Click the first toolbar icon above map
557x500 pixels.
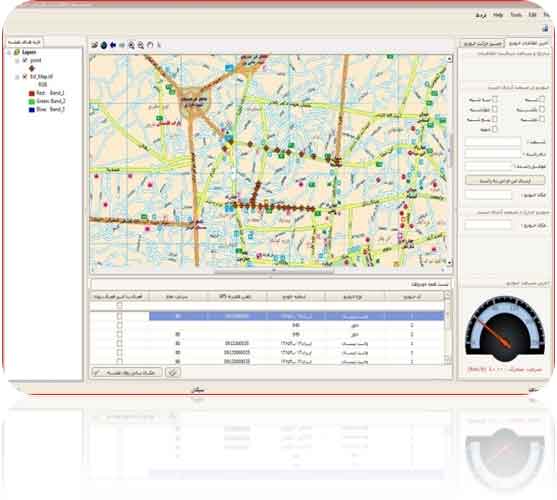pos(94,45)
